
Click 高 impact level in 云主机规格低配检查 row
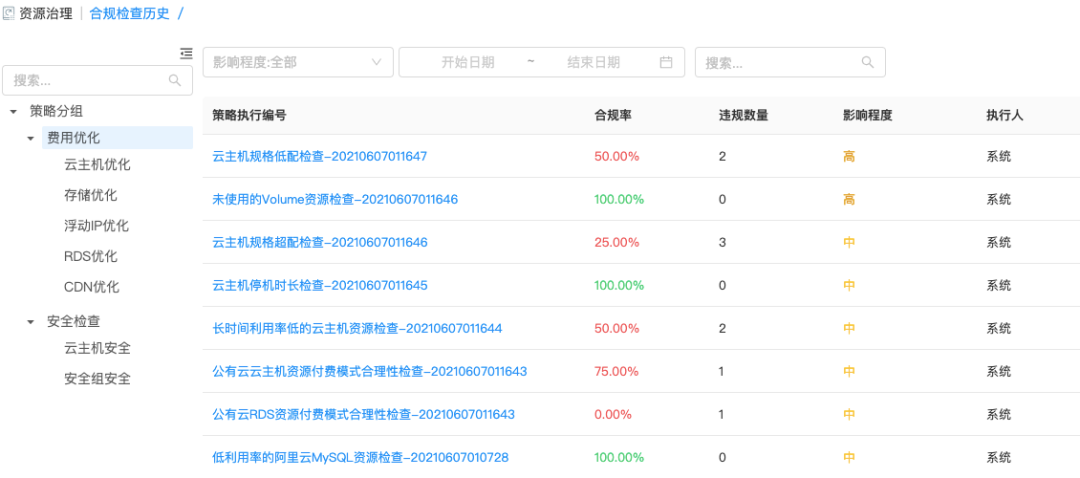[849, 156]
